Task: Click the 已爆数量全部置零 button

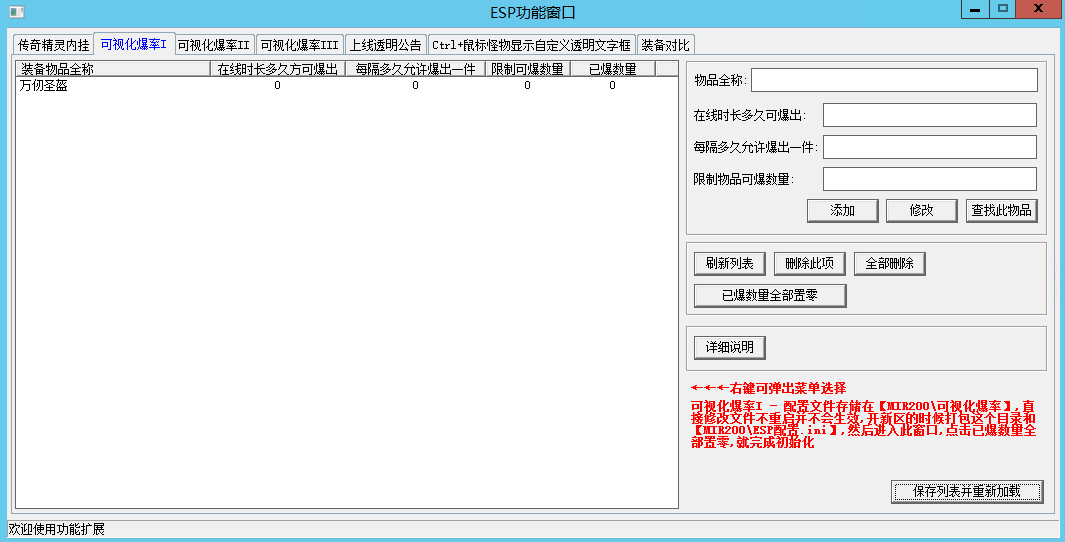Action: click(770, 296)
